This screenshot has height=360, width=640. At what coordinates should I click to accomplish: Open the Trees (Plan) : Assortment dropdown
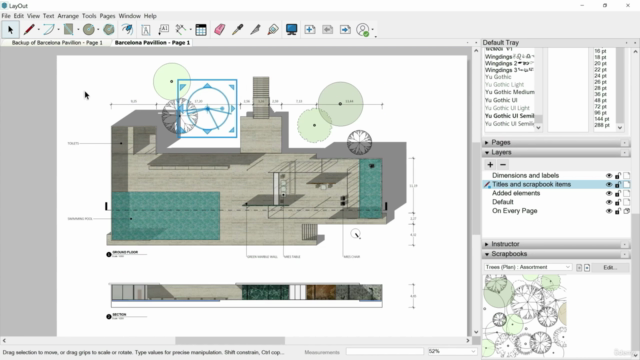(528, 267)
